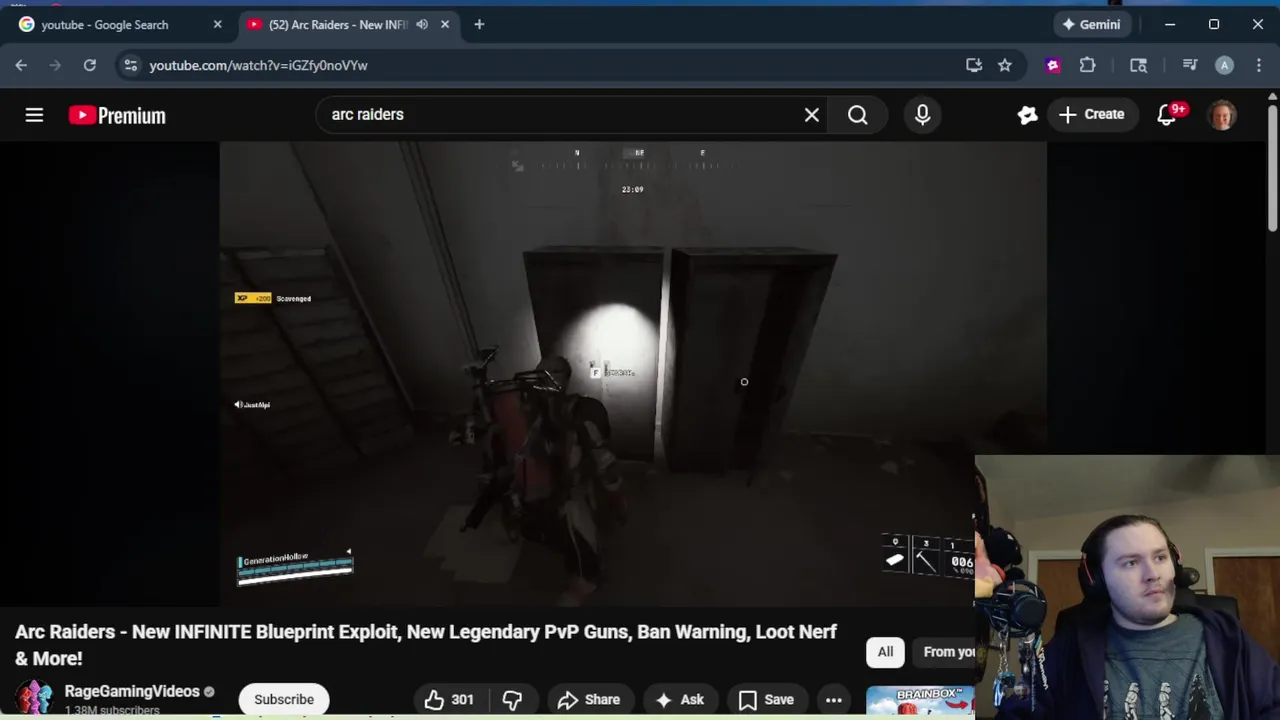Go back in browser history

[21, 65]
